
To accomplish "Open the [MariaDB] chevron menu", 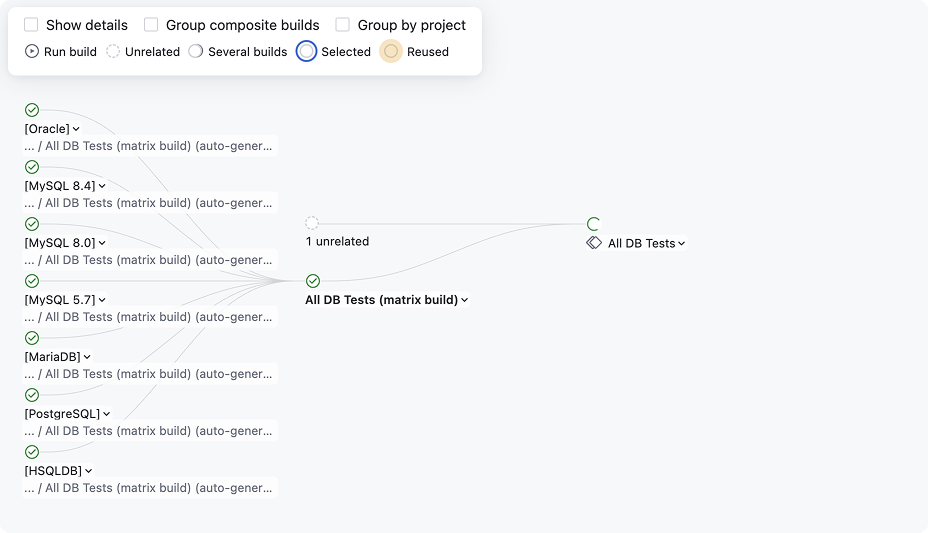I will point(87,357).
